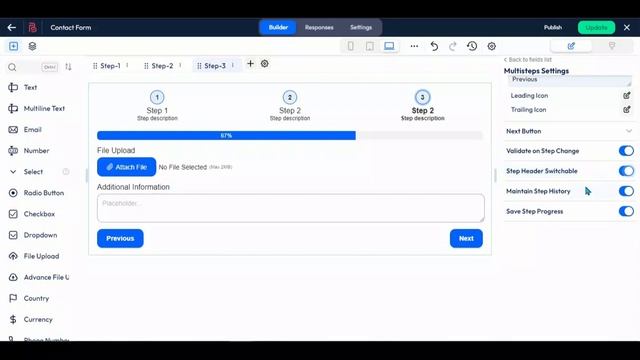640x360 pixels.
Task: Edit the Trailing Icon
Action: [x=627, y=109]
